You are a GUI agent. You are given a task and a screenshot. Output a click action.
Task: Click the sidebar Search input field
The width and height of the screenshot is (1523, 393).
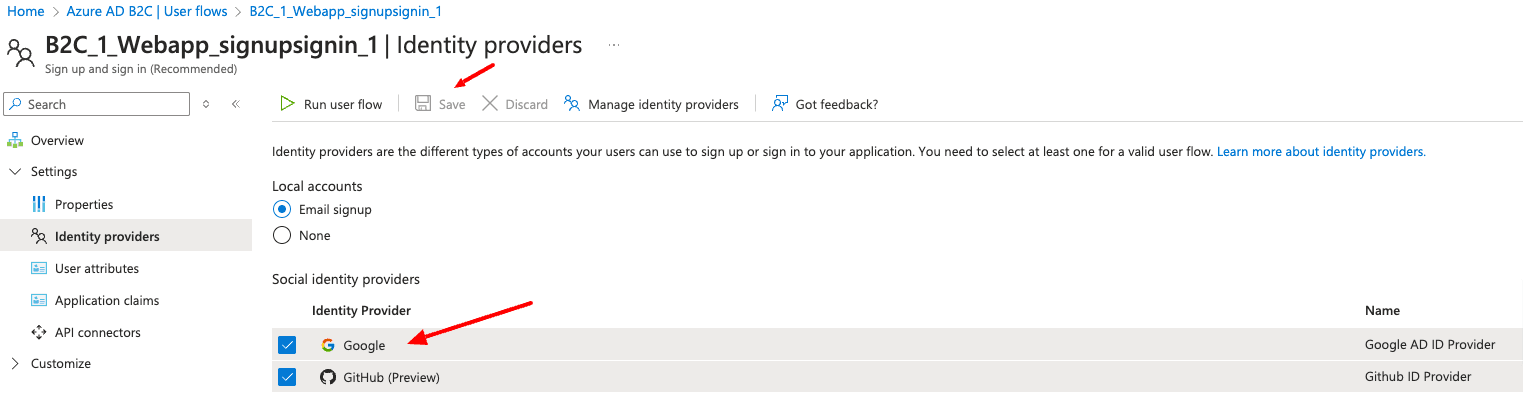click(x=97, y=104)
